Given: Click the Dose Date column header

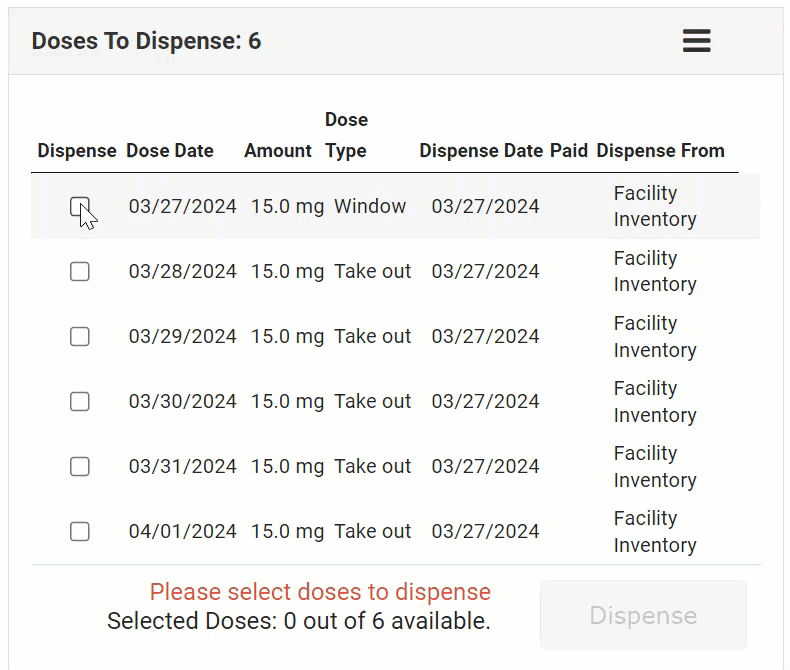Looking at the screenshot, I should (170, 151).
